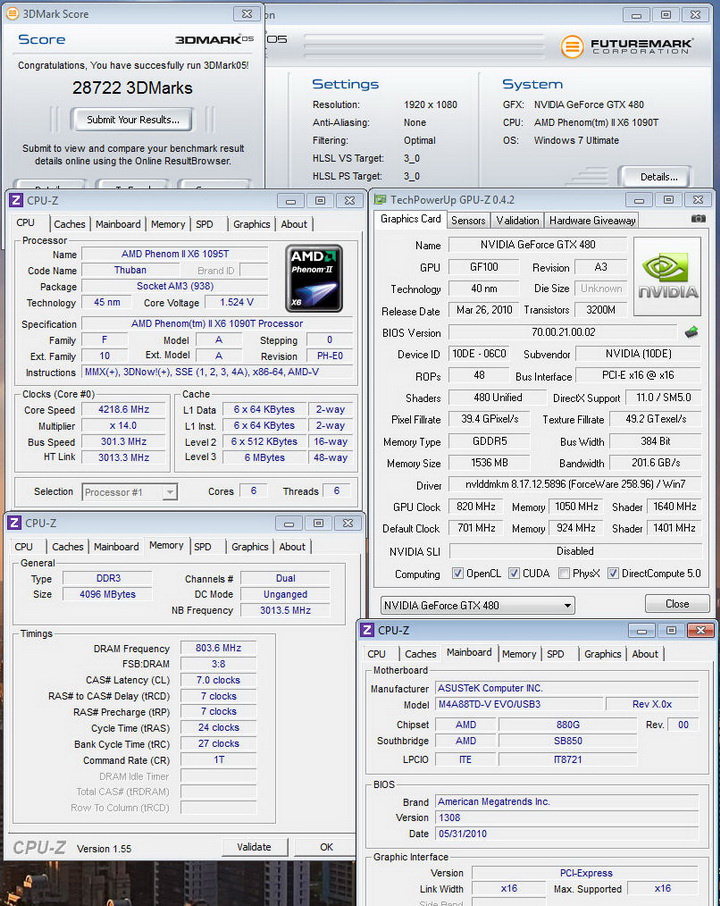Open the Hardware Giveaway tab
Viewport: 720px width, 906px height.
(592, 220)
